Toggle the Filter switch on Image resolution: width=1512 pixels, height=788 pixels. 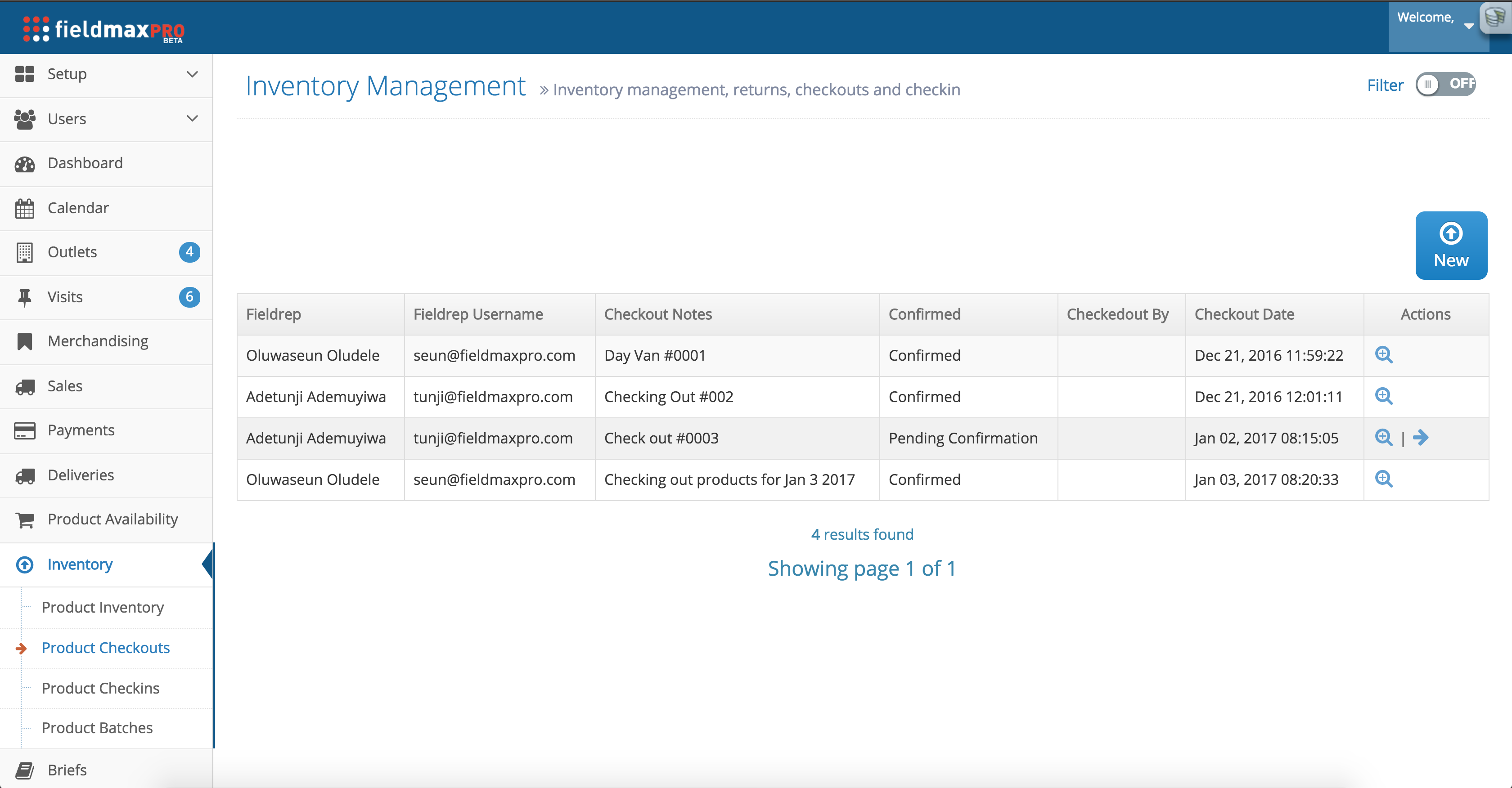(1445, 85)
